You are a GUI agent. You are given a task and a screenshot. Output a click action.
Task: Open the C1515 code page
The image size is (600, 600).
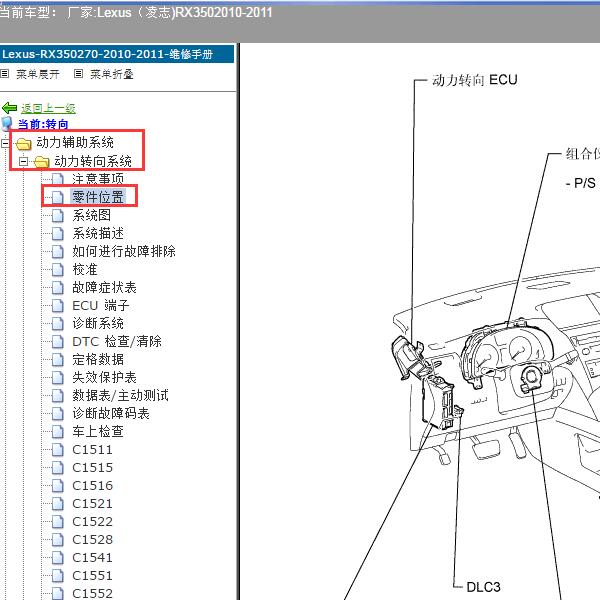click(92, 467)
